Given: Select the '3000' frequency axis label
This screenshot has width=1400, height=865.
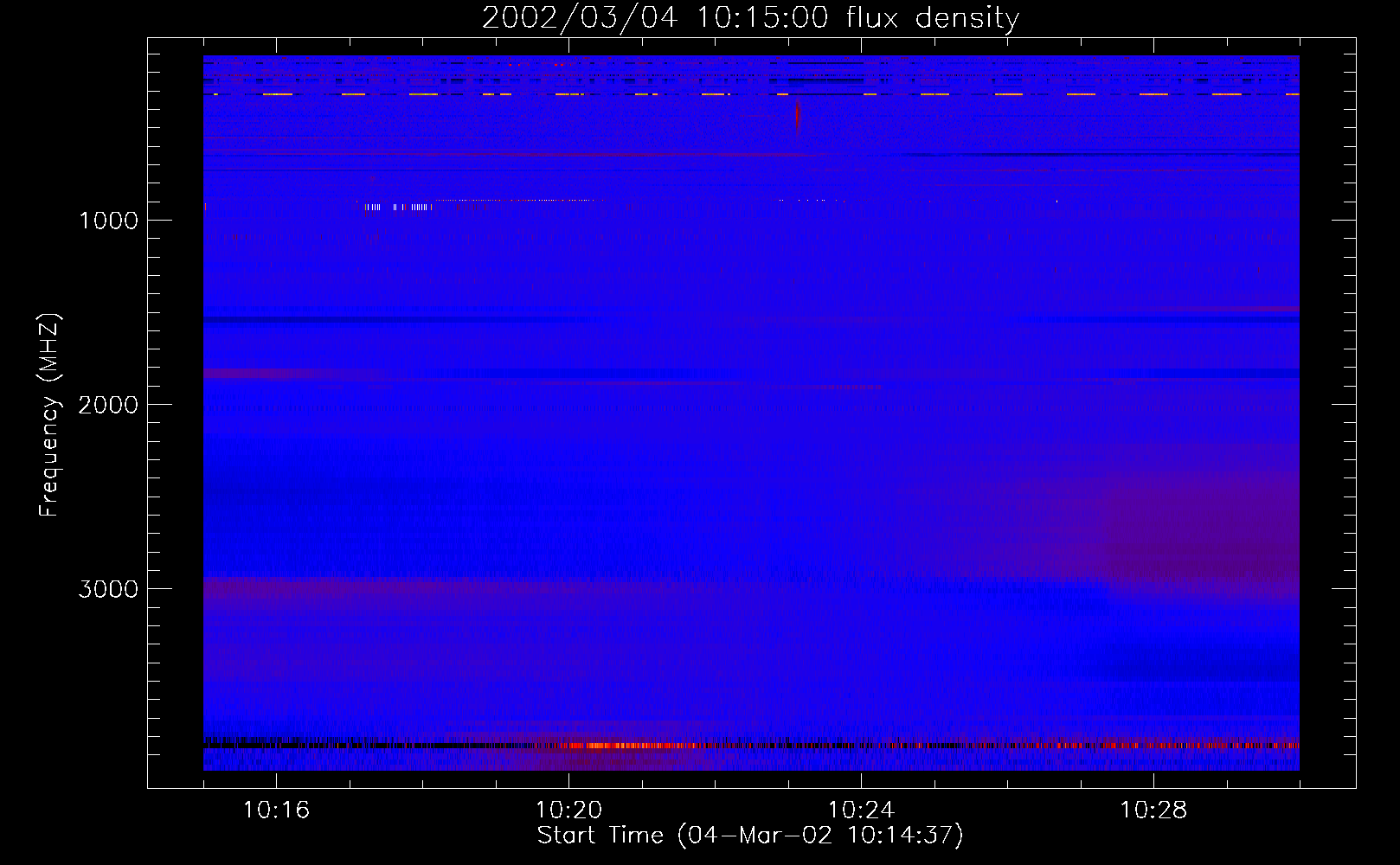Looking at the screenshot, I should coord(108,589).
